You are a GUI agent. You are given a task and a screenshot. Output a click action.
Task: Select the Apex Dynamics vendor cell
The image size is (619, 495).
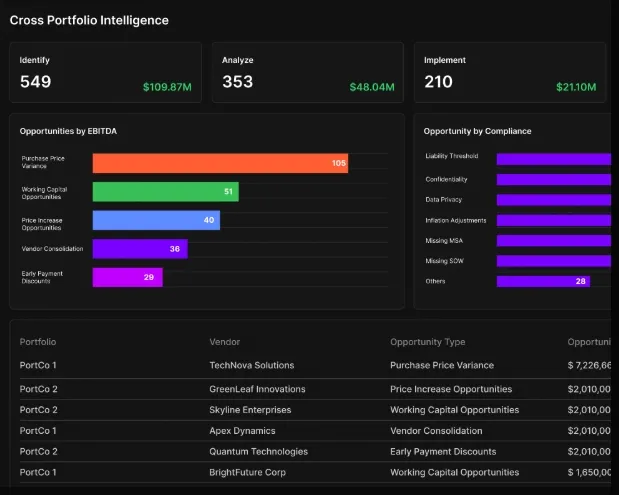click(242, 431)
